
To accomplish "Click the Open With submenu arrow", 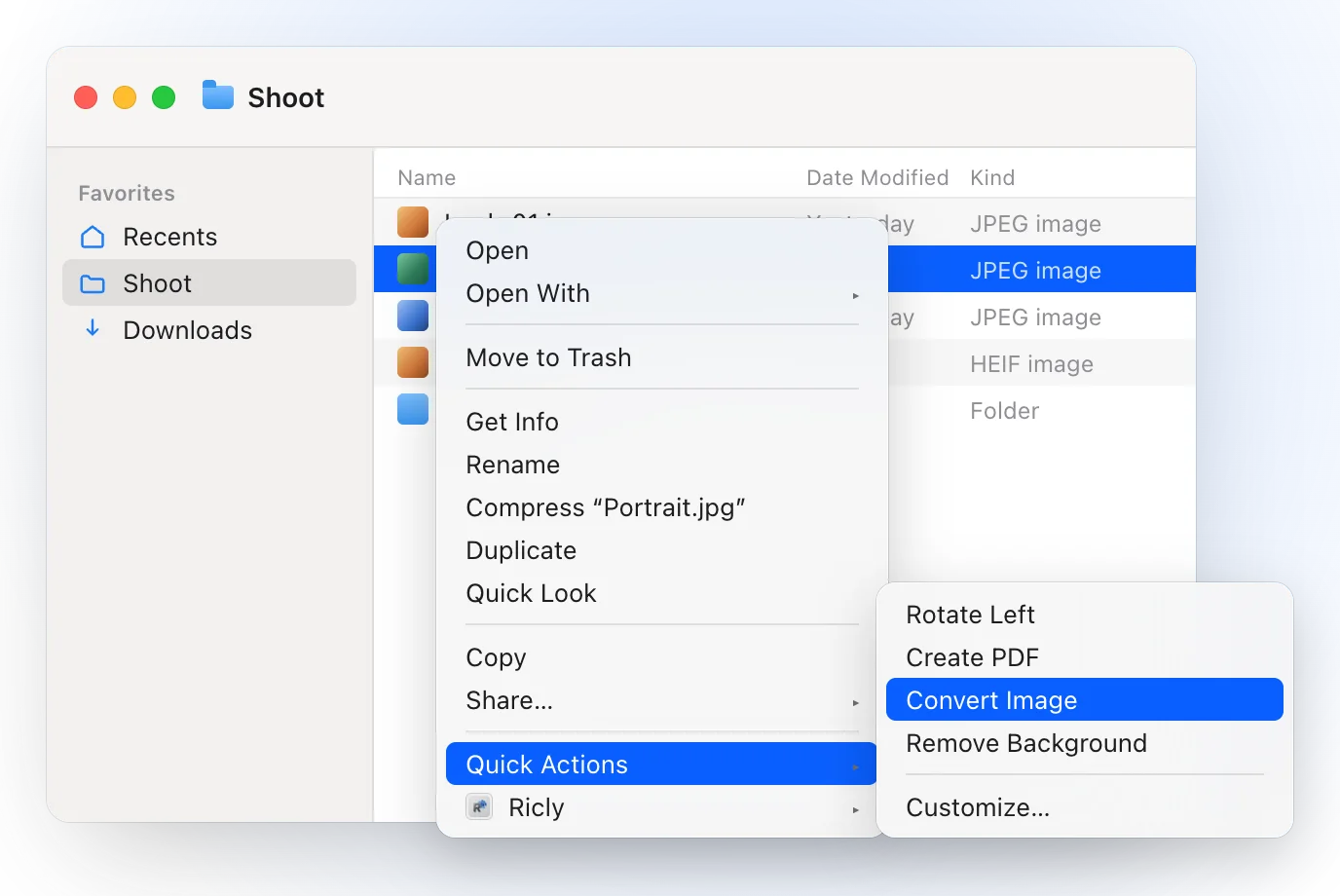I will click(x=856, y=295).
